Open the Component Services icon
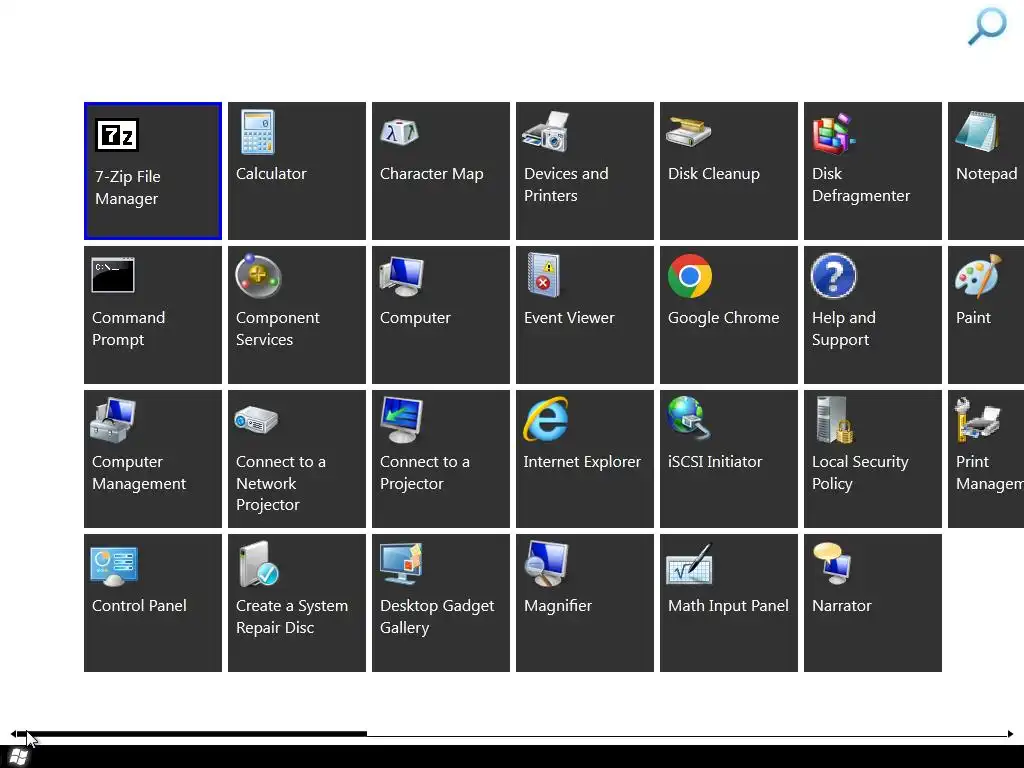 (258, 276)
